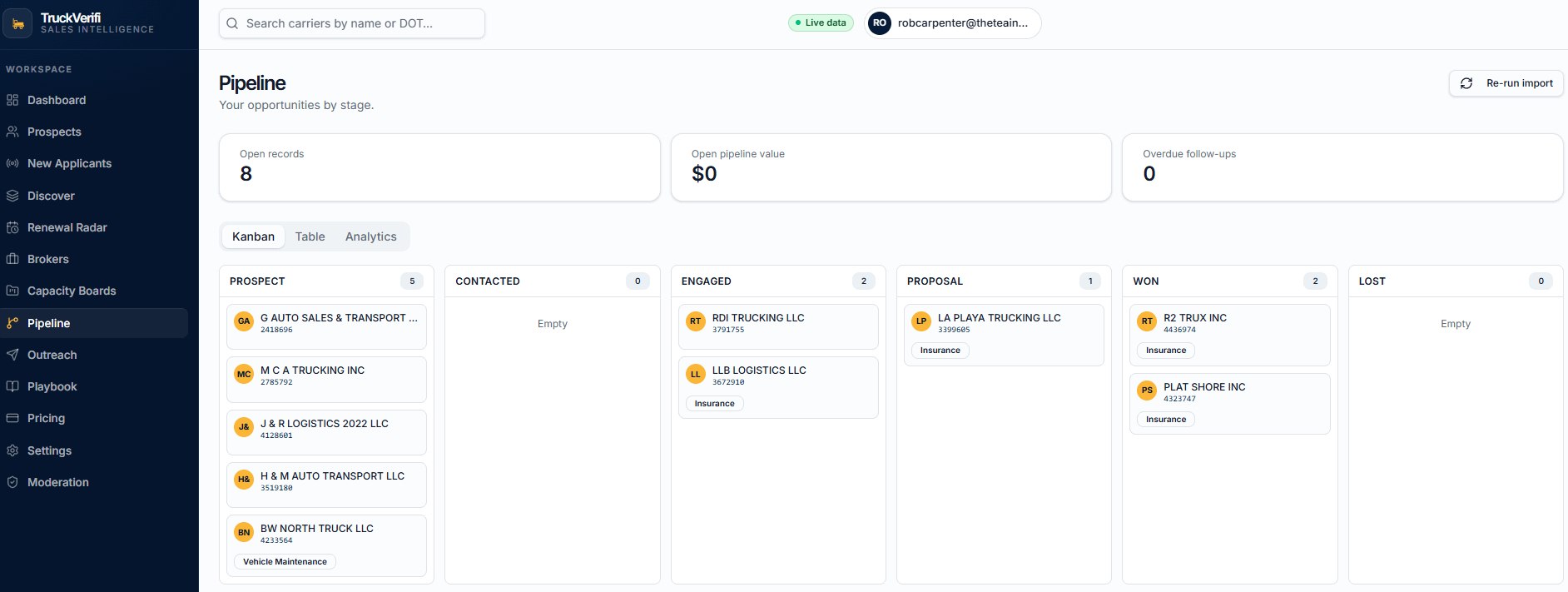Select the Kanban view tab
Screen dimensions: 1568x592
tap(253, 236)
